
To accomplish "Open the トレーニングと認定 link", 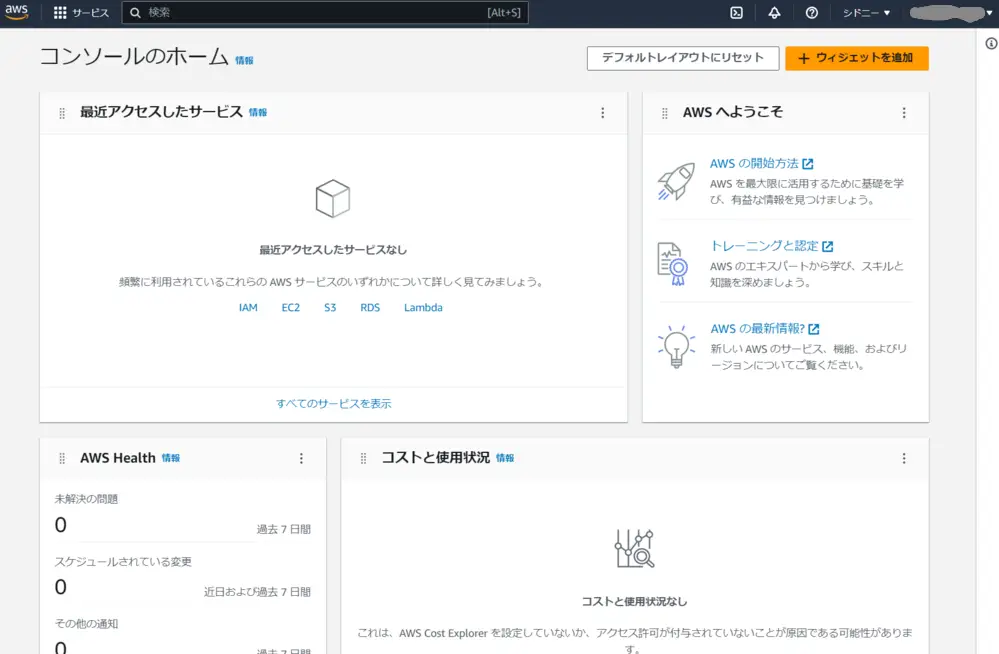I will (x=772, y=246).
